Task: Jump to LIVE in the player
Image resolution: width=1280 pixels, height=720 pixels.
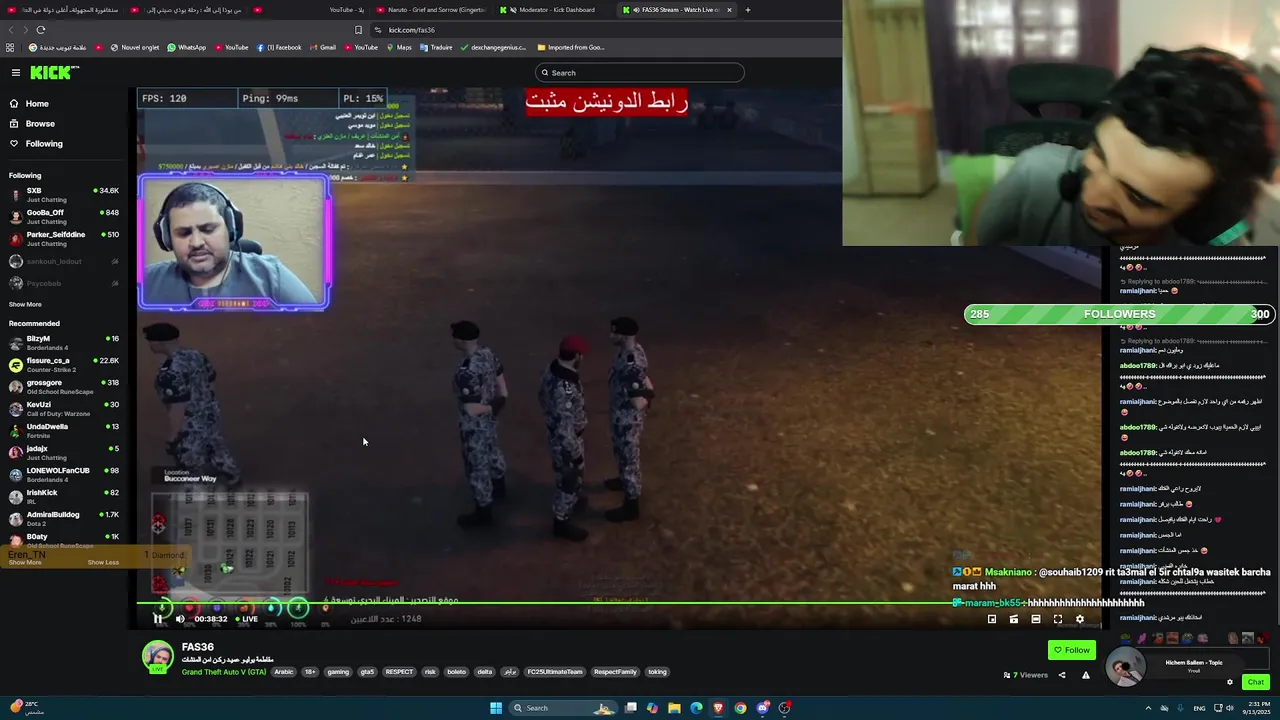Action: (246, 619)
